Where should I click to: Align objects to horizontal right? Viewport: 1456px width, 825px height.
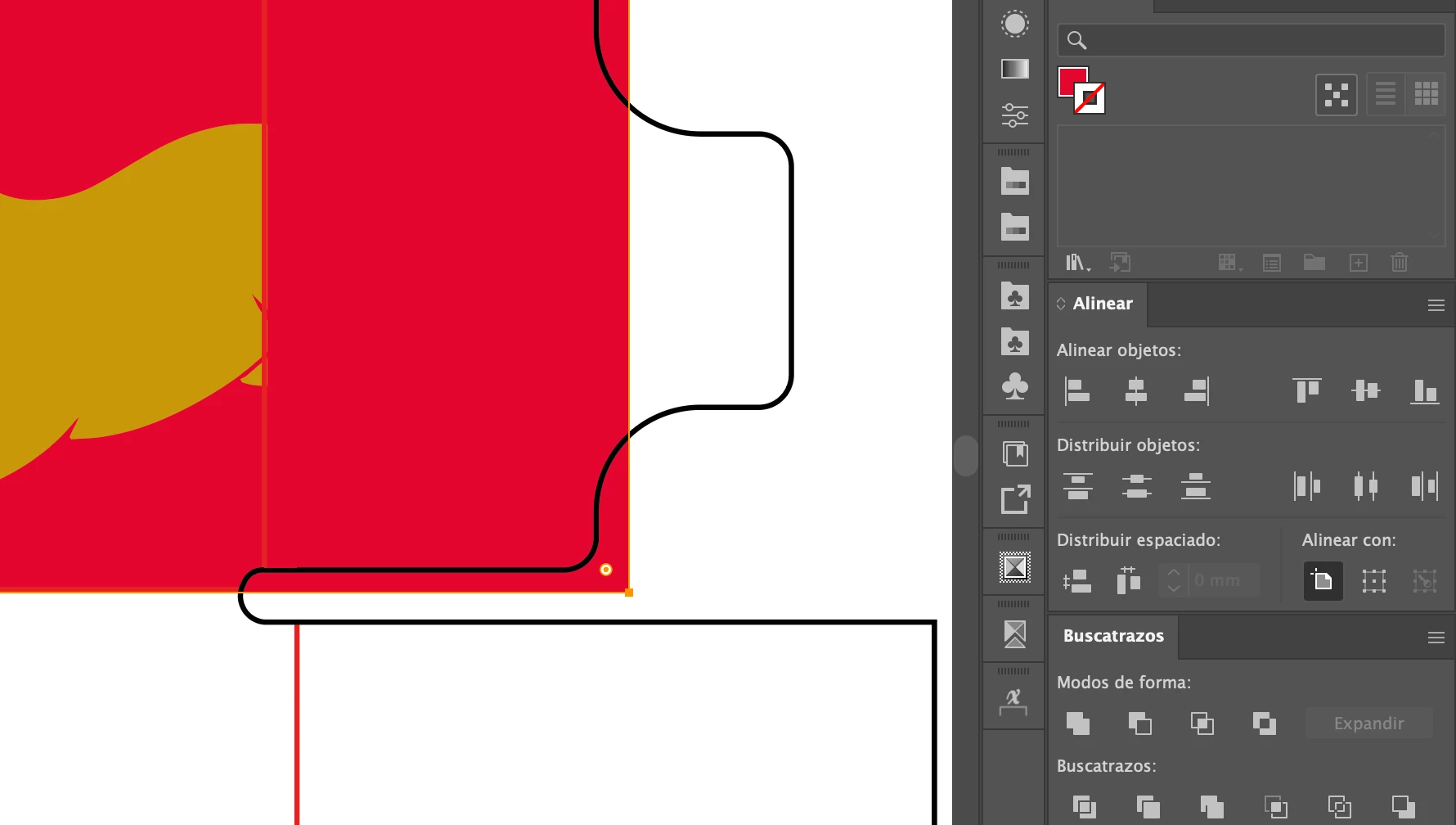pyautogui.click(x=1196, y=391)
